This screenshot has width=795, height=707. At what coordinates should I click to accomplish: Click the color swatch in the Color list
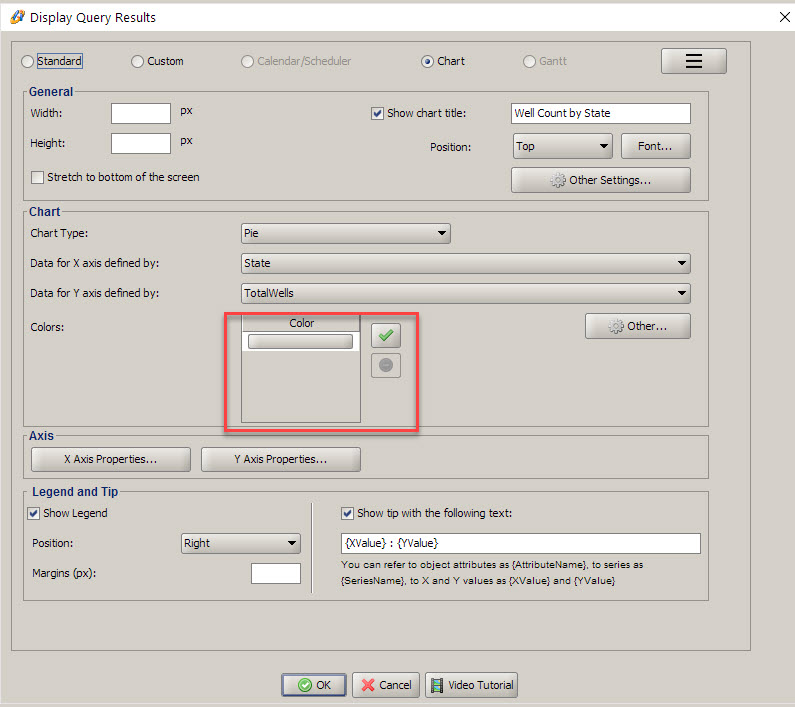tap(300, 342)
